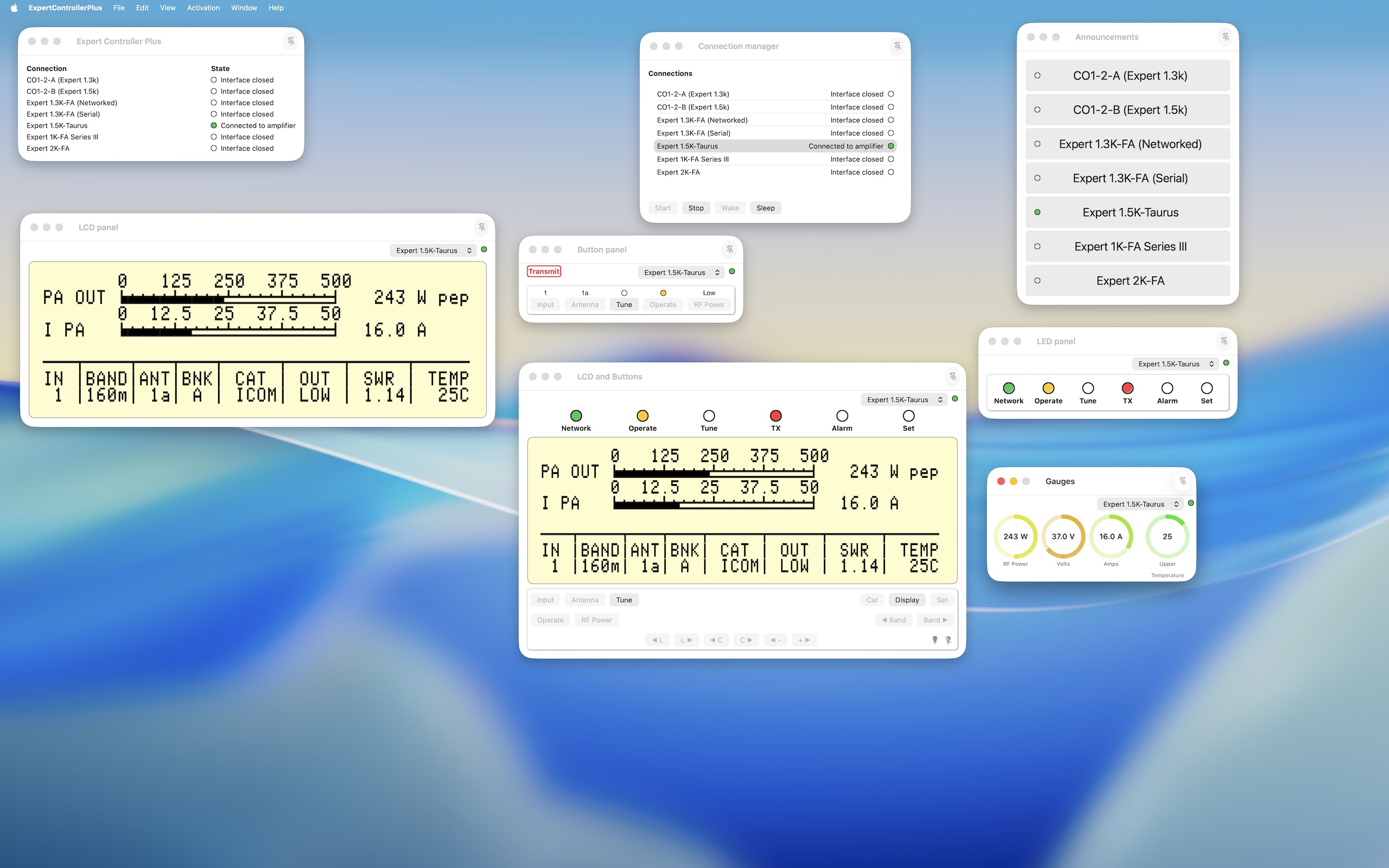Select Expert 1.5K-Taurus row in Connection manager
This screenshot has width=1389, height=868.
775,146
